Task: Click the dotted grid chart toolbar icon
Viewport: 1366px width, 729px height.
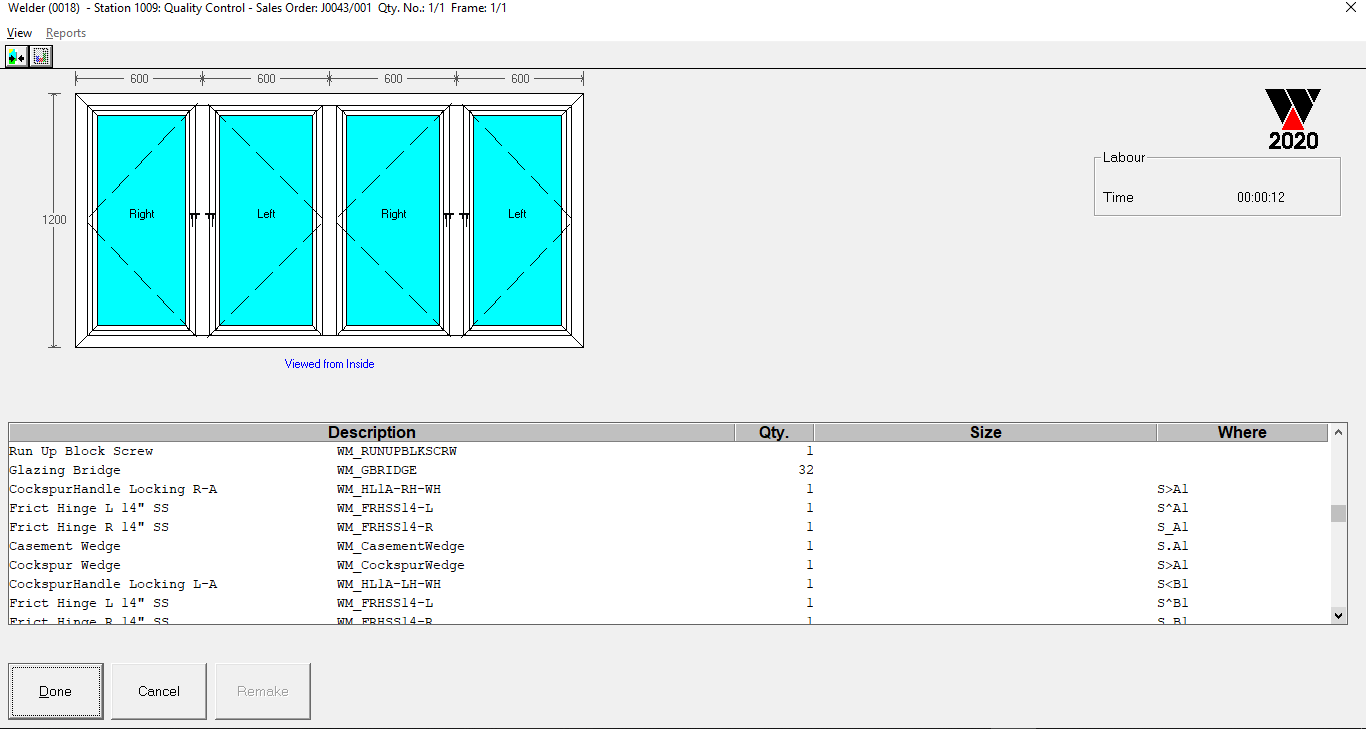Action: tap(40, 56)
